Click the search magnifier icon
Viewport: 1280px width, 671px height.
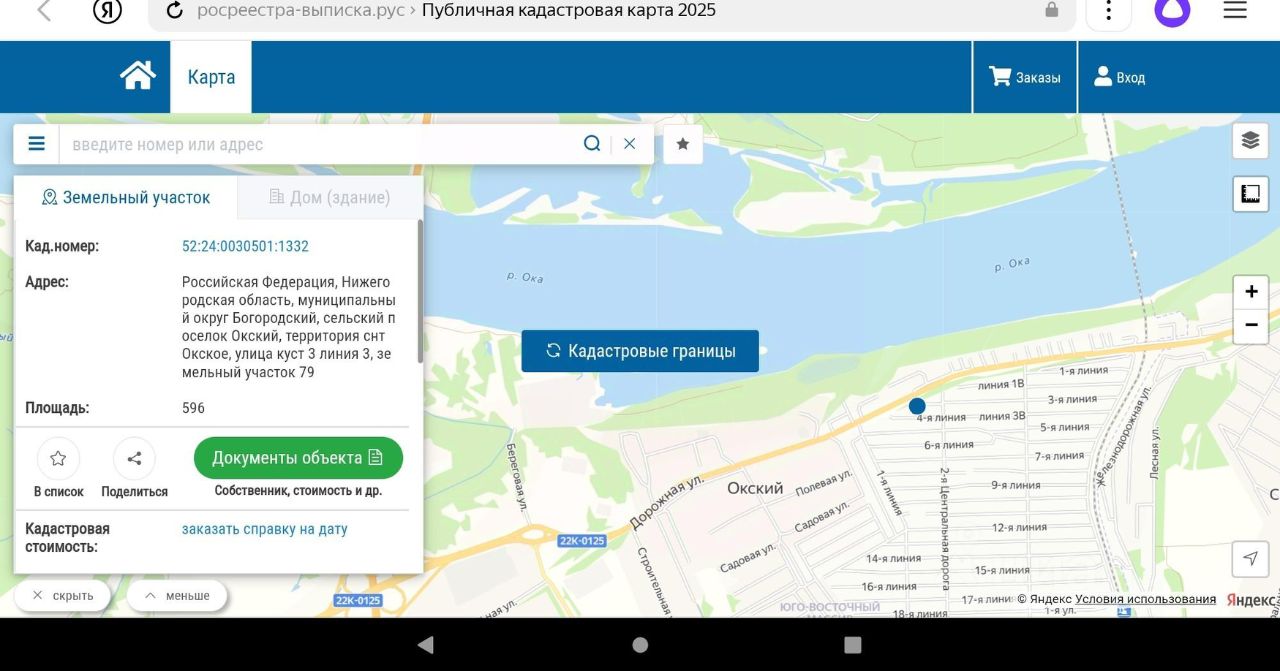[x=592, y=144]
